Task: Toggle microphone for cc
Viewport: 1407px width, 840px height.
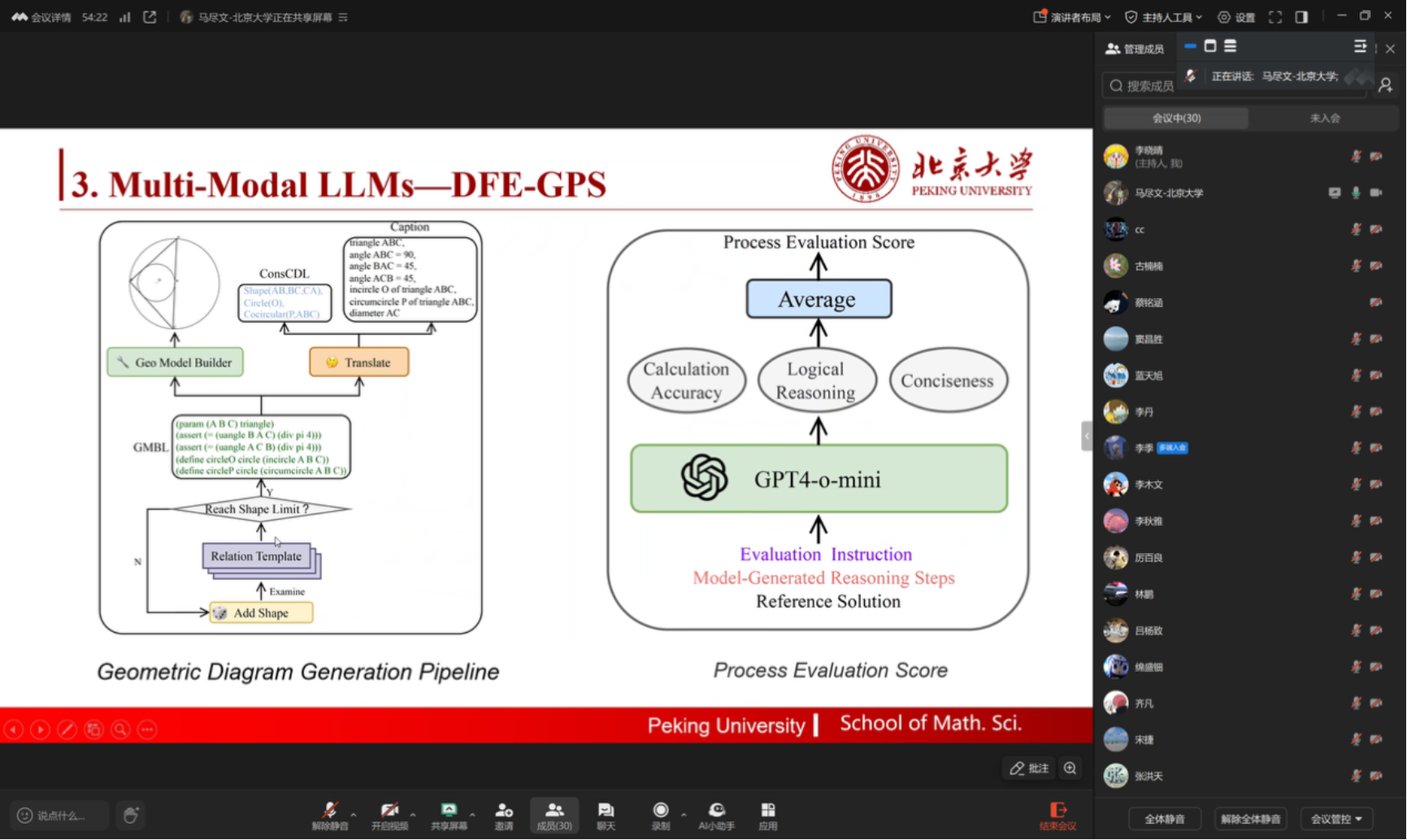Action: point(1356,229)
